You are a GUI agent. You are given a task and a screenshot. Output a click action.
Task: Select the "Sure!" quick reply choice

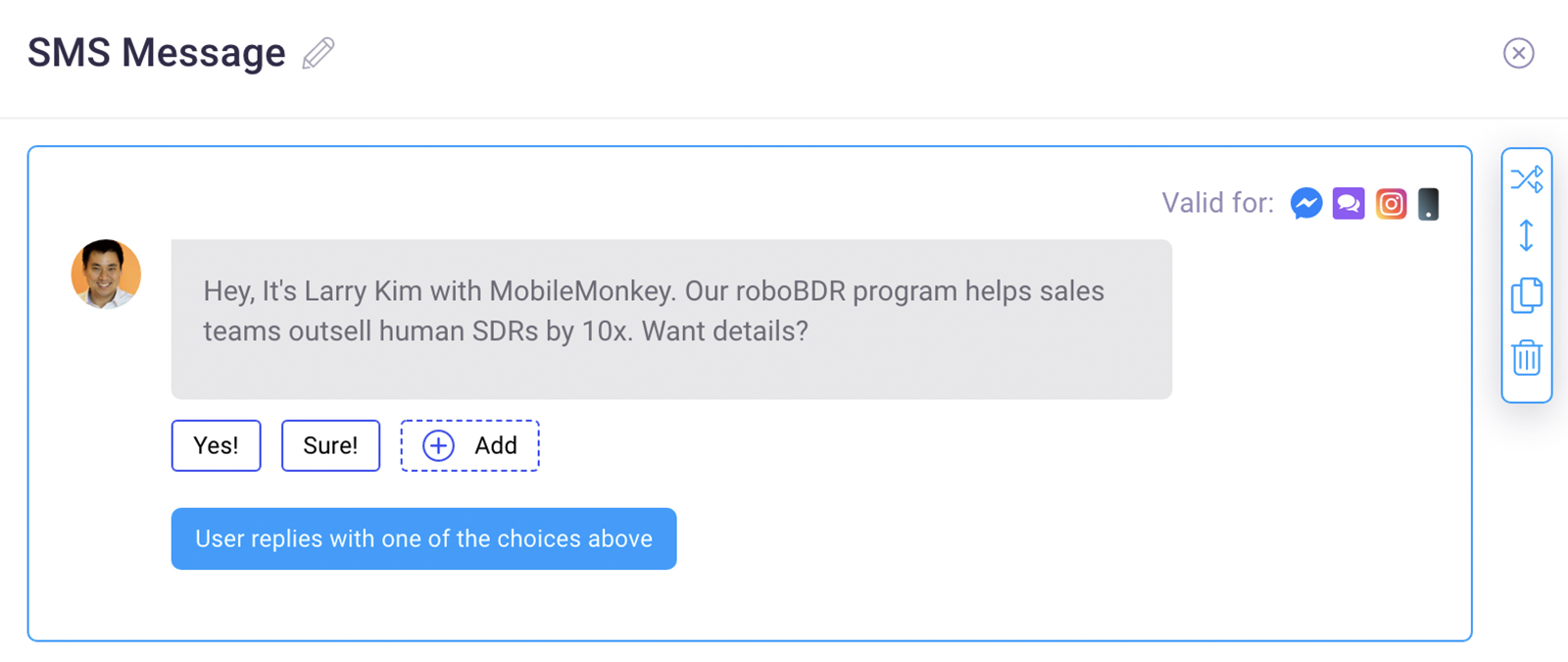tap(330, 445)
